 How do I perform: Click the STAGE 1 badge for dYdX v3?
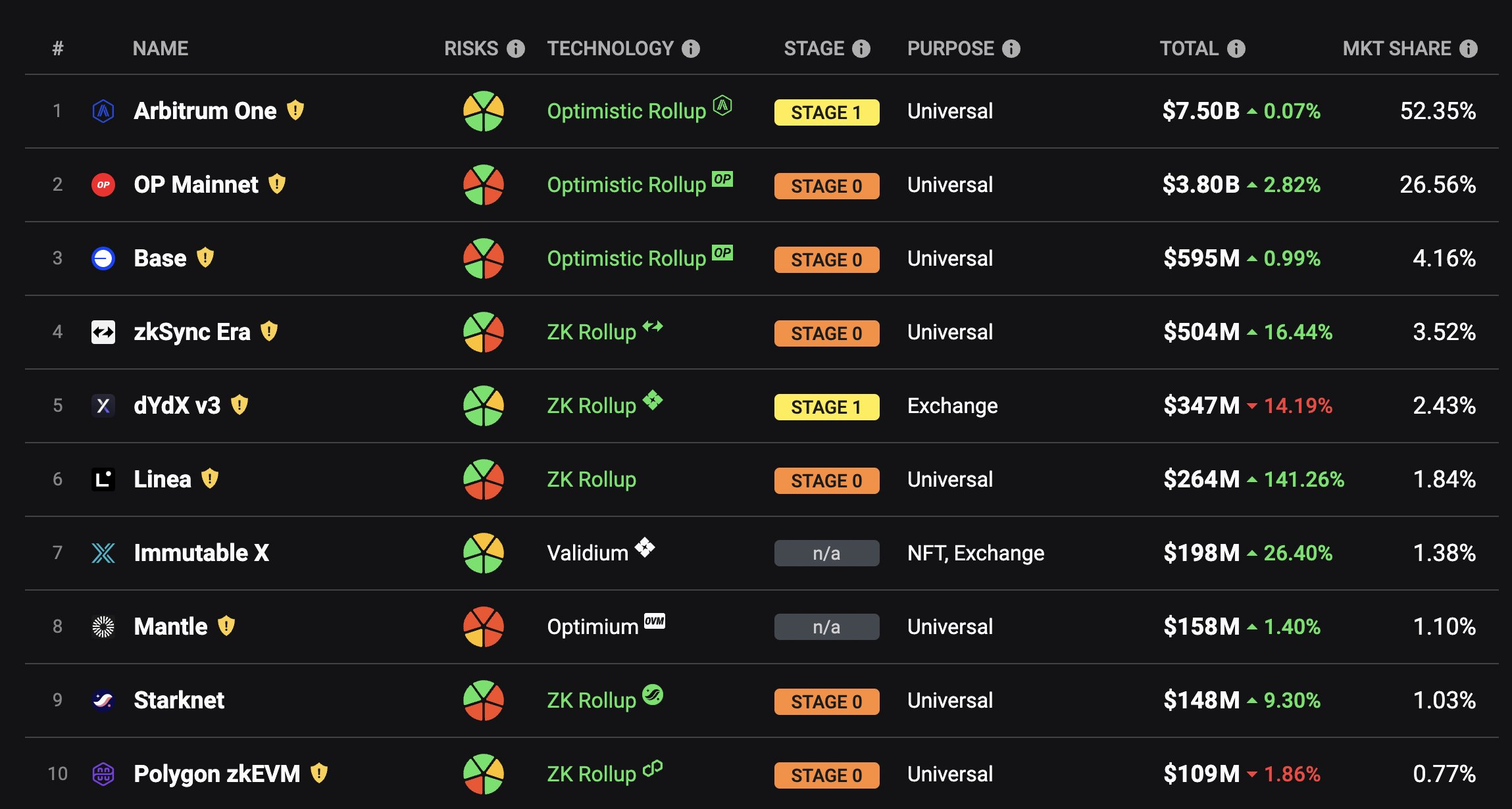(x=826, y=407)
